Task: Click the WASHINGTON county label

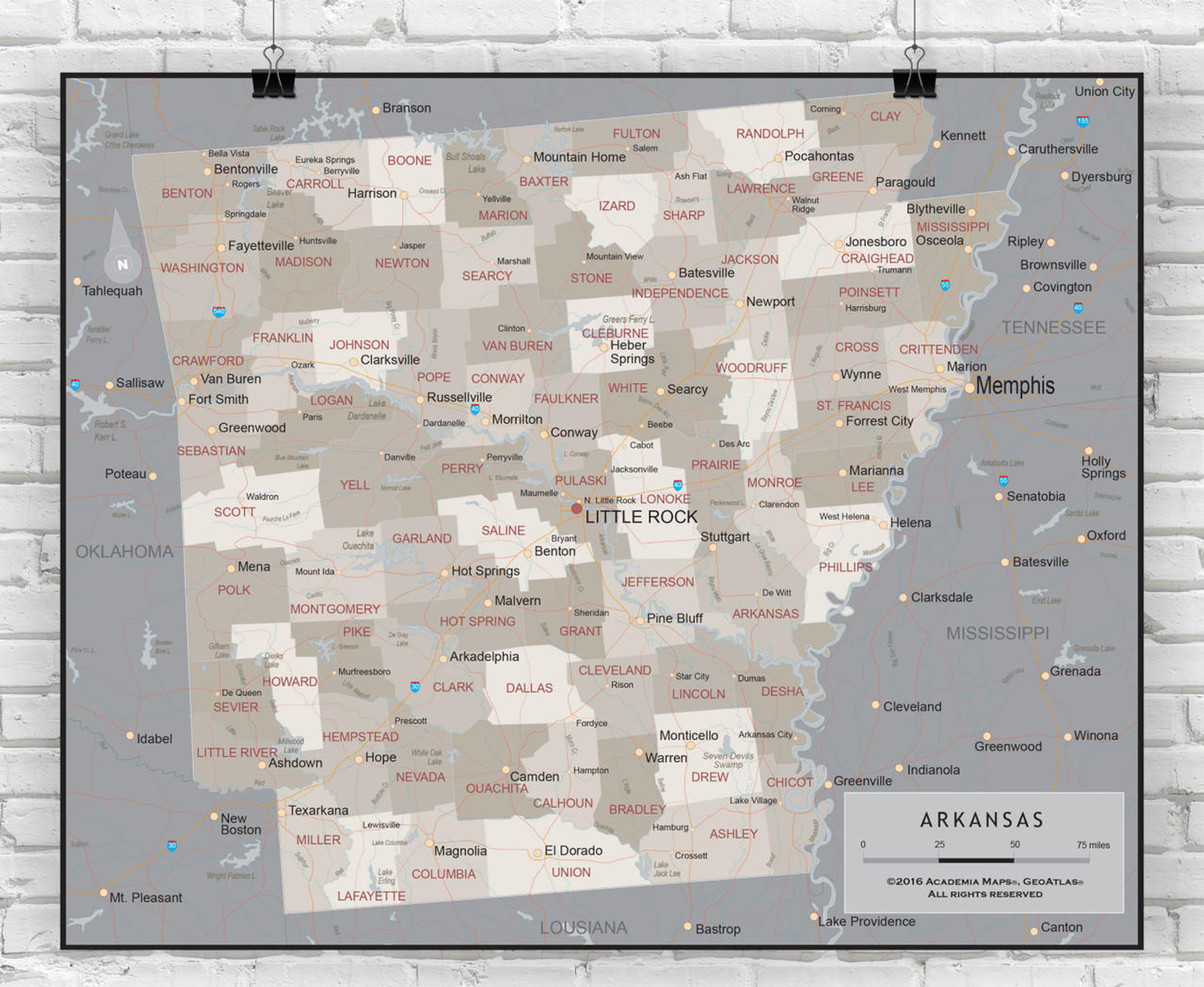Action: click(x=202, y=268)
